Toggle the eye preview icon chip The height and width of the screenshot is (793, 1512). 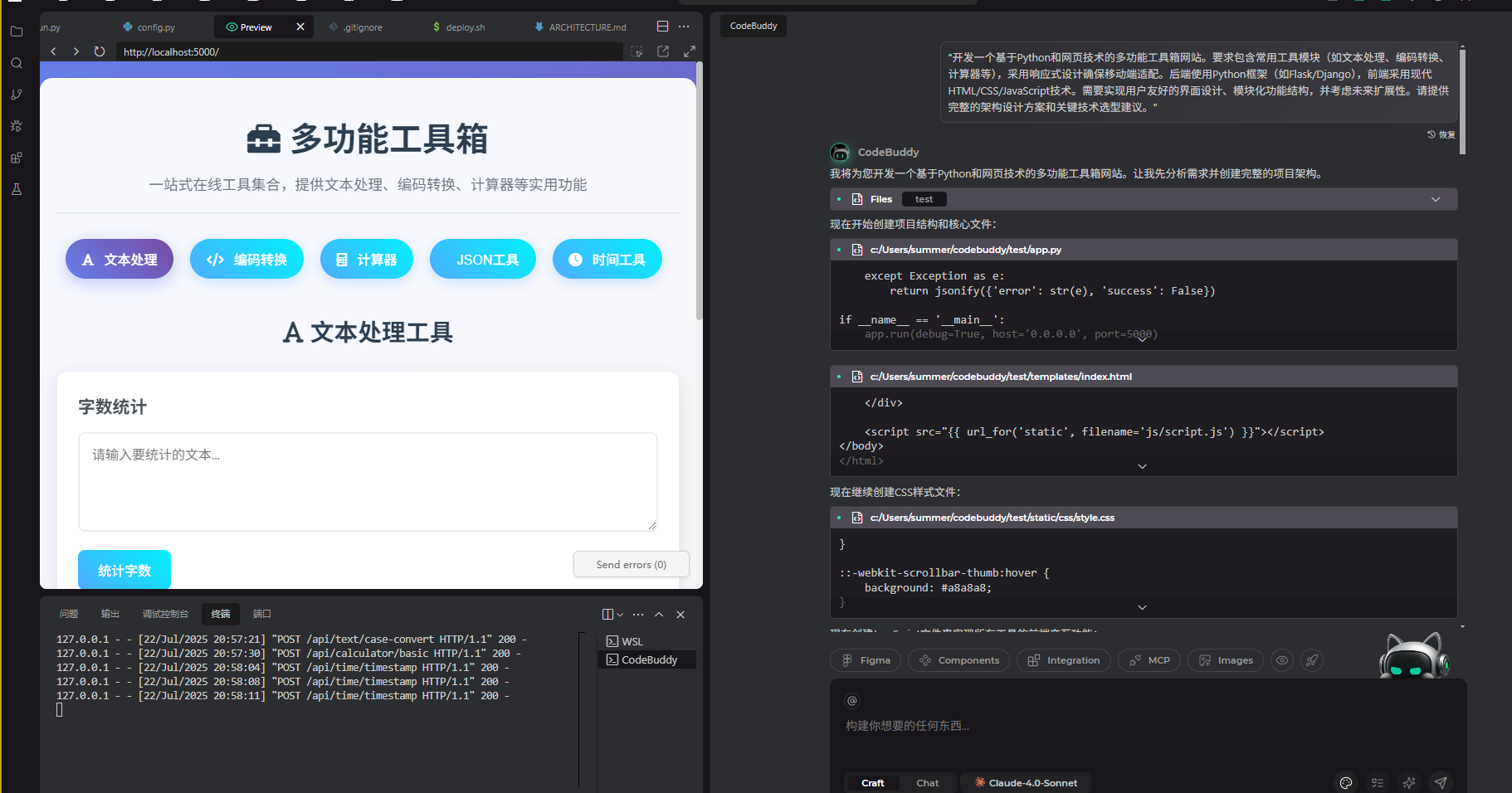pos(1282,660)
